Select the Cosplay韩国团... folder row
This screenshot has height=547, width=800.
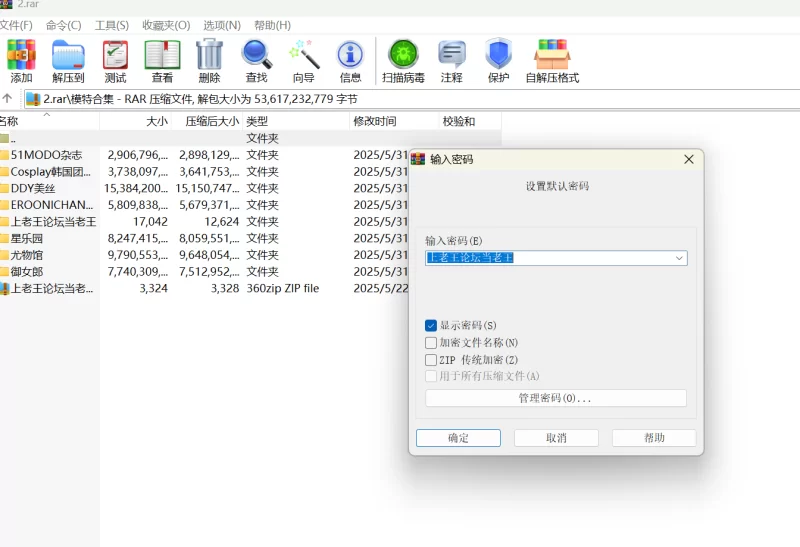coord(204,172)
